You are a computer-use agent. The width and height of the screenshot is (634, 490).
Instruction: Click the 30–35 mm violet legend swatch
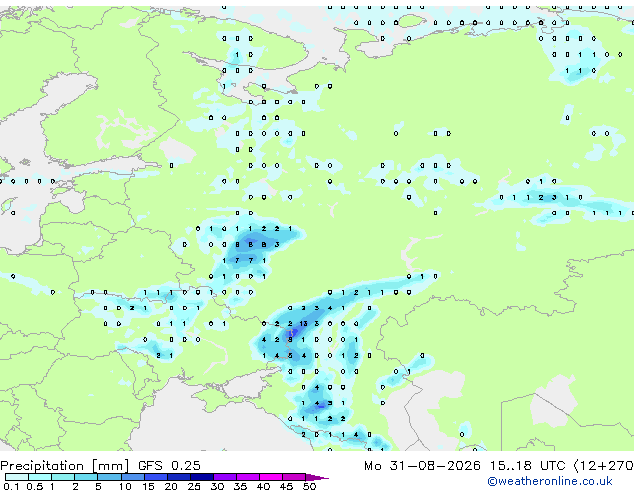click(225, 477)
